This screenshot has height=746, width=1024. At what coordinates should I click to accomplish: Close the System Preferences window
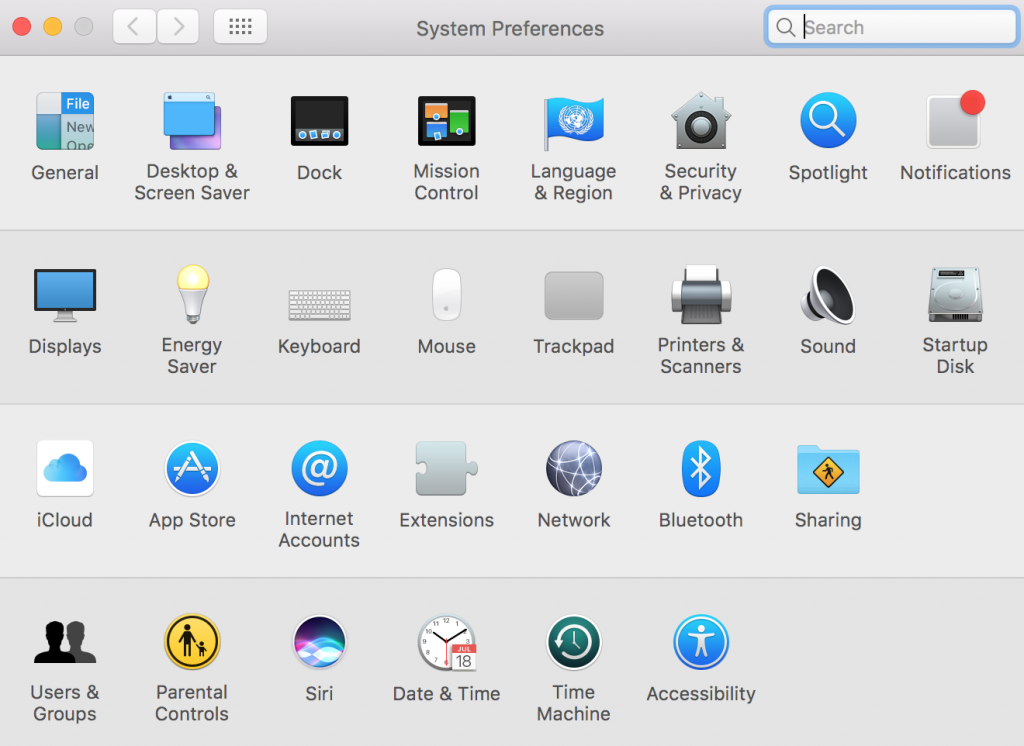(22, 26)
